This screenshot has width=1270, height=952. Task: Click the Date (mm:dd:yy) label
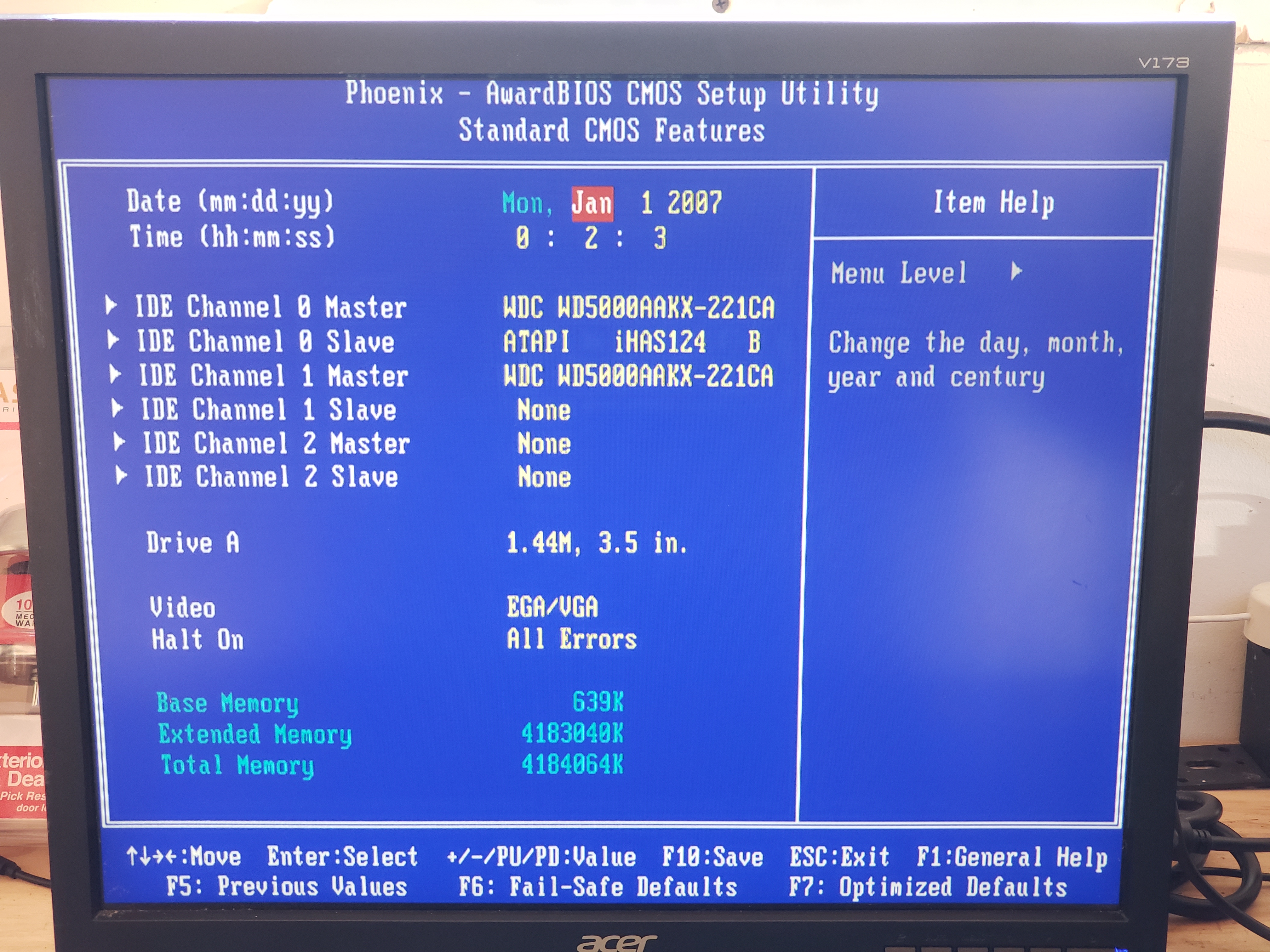click(230, 202)
